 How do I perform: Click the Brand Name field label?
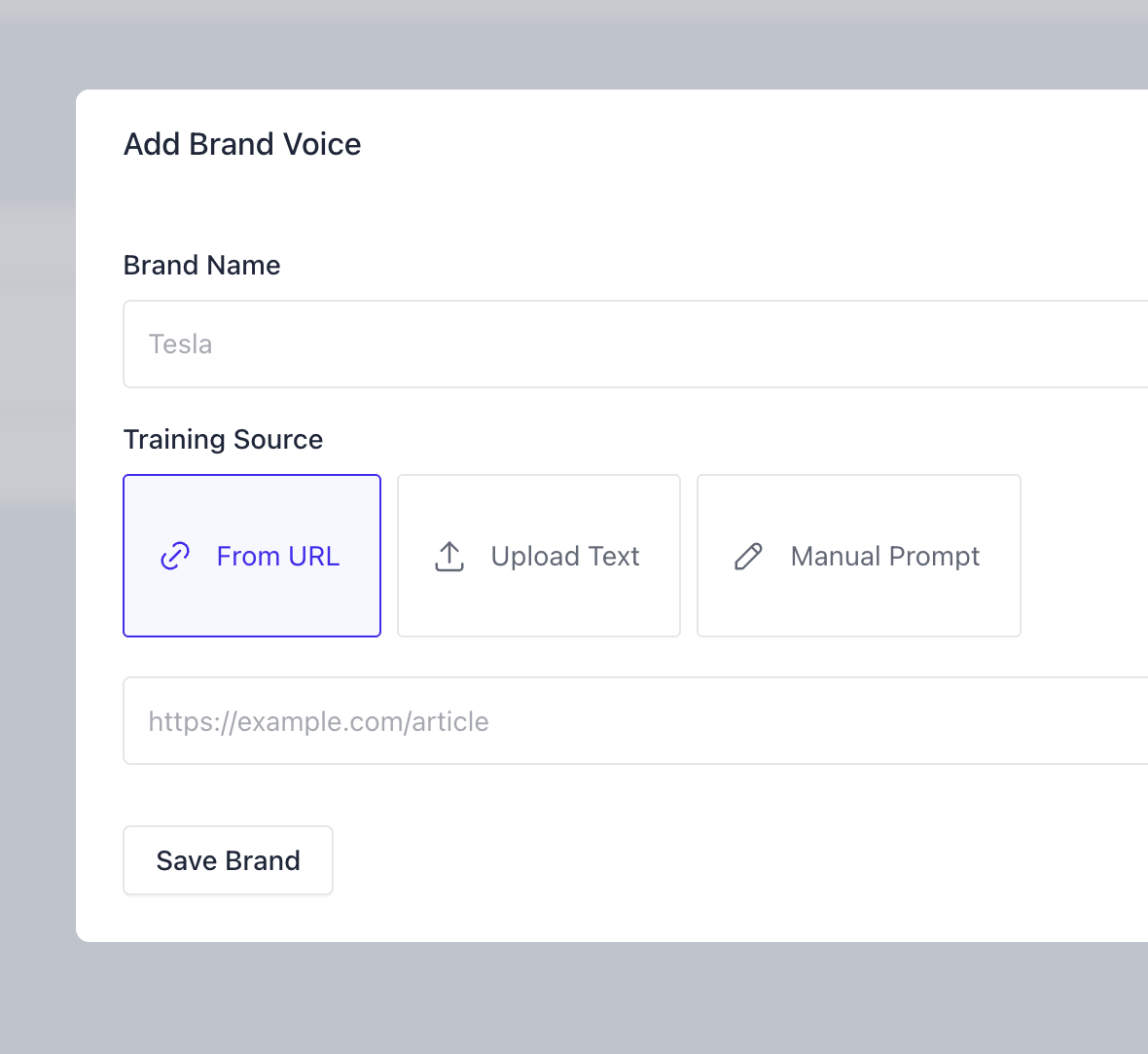201,265
